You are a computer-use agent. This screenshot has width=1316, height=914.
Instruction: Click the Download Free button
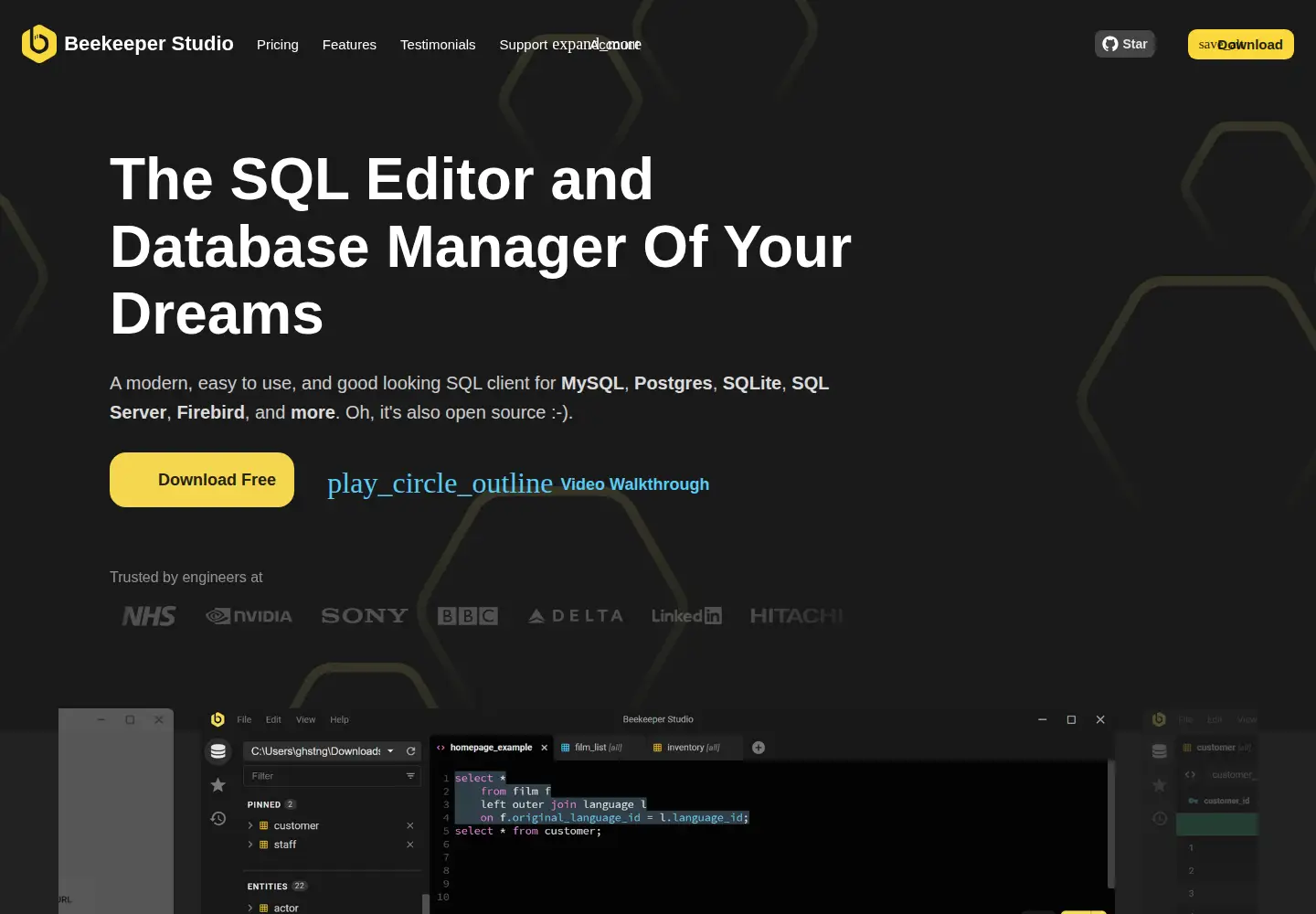pos(202,480)
